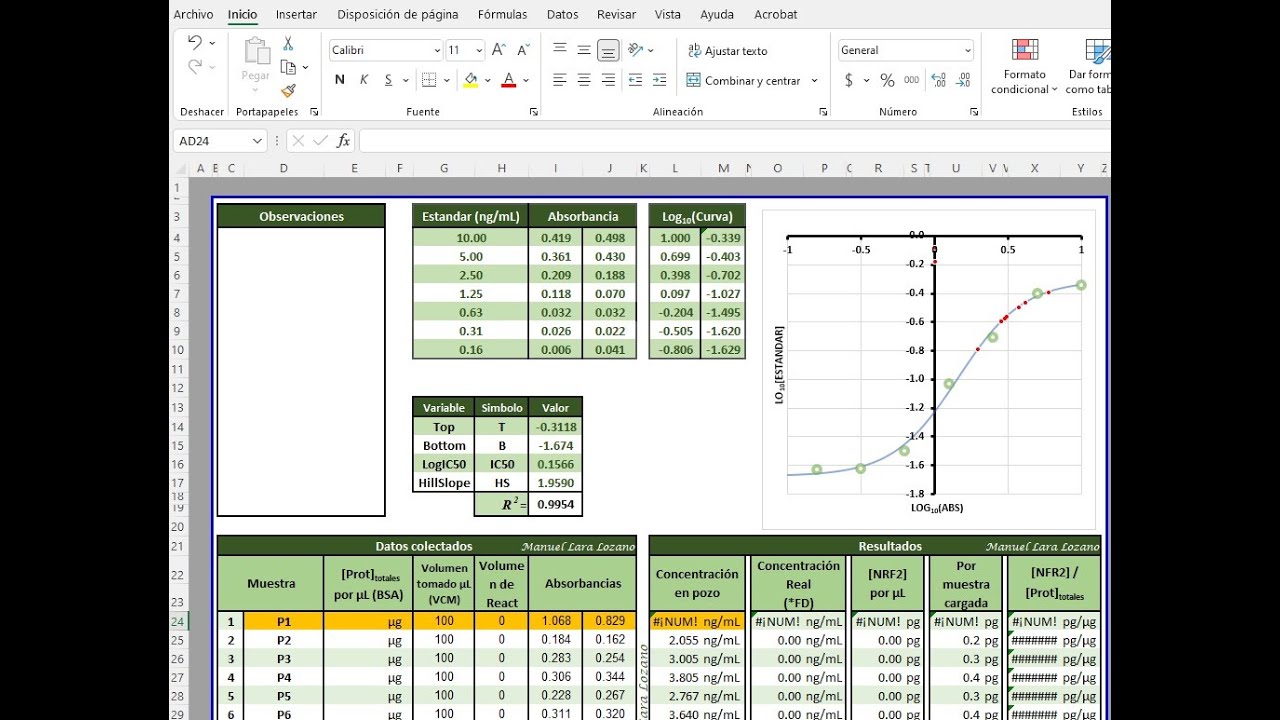
Task: Open the General number format dropdown
Action: click(x=967, y=50)
